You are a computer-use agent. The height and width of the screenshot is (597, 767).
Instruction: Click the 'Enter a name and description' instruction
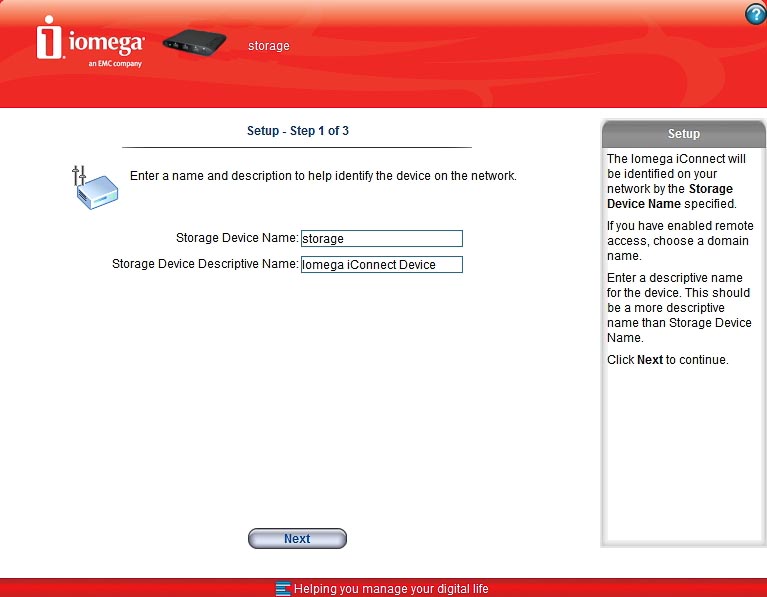(x=323, y=176)
